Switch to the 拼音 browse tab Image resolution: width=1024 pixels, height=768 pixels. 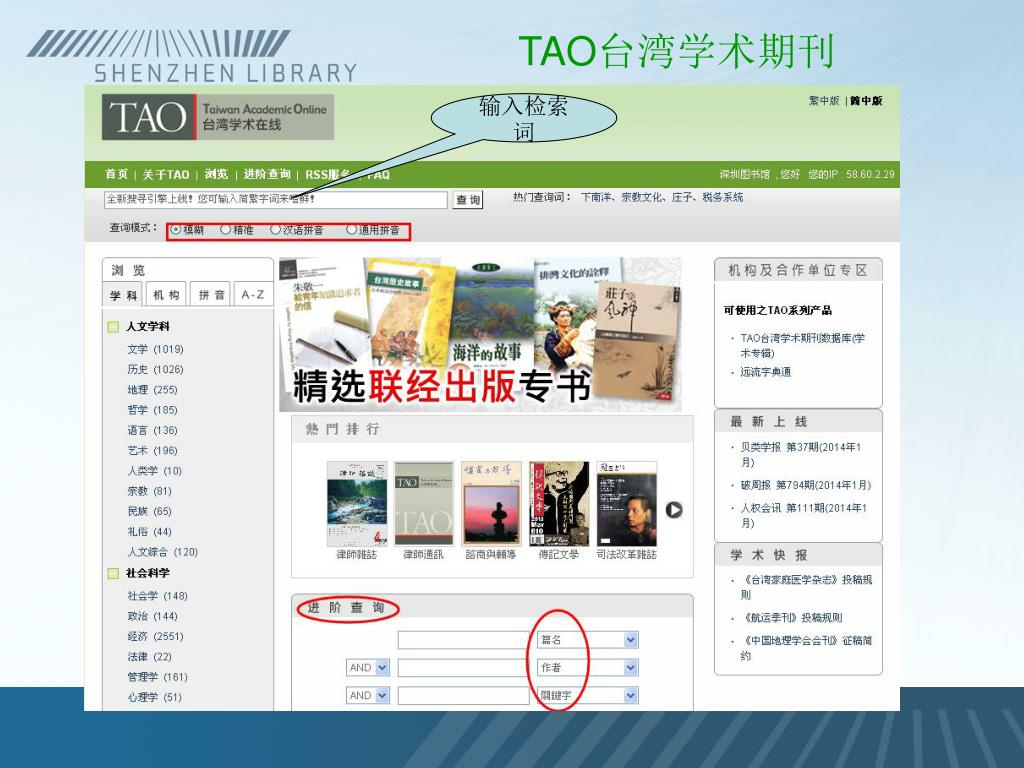pos(212,295)
